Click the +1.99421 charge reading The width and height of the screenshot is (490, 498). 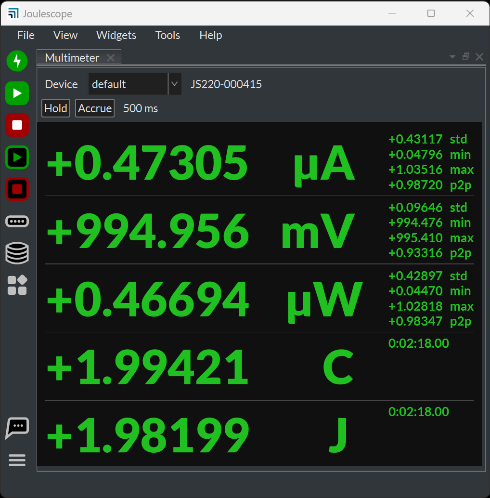[148, 367]
